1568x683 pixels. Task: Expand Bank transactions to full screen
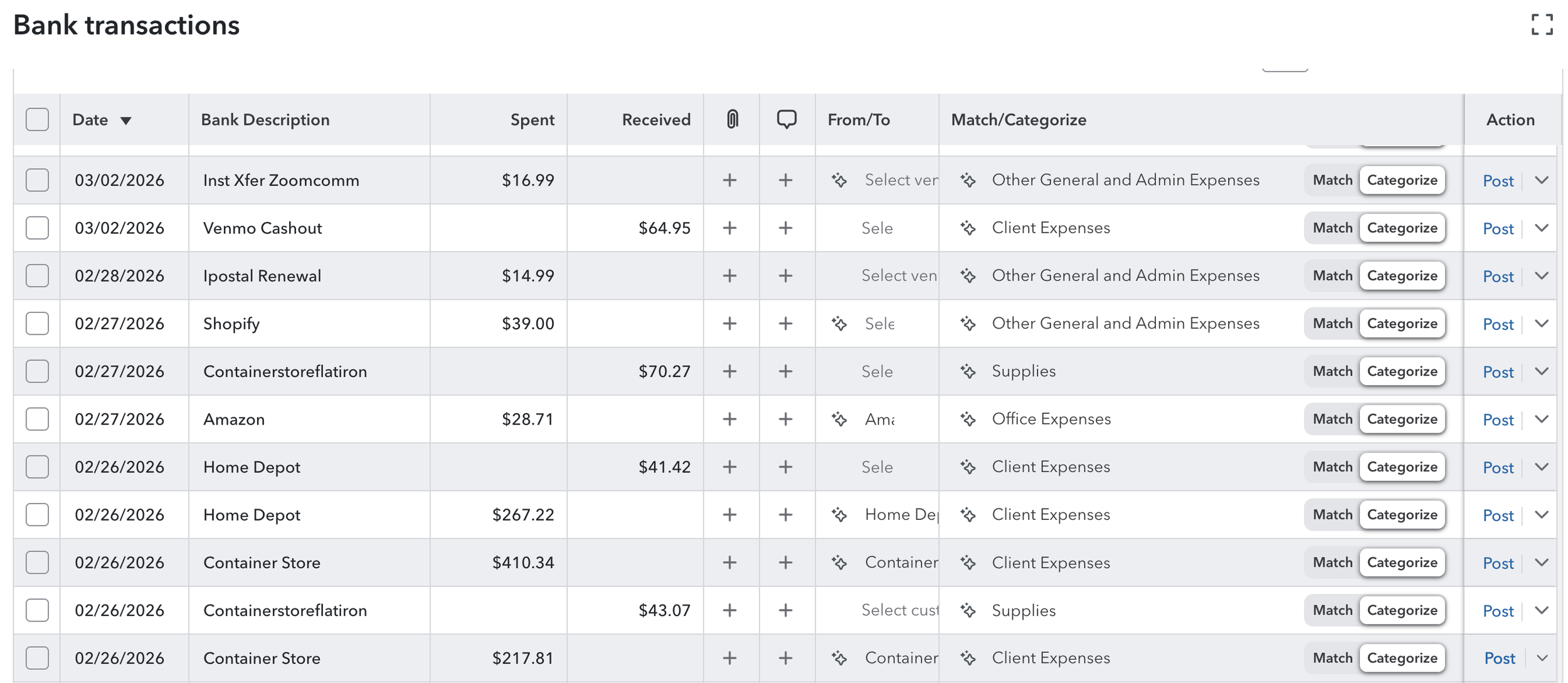(1542, 25)
